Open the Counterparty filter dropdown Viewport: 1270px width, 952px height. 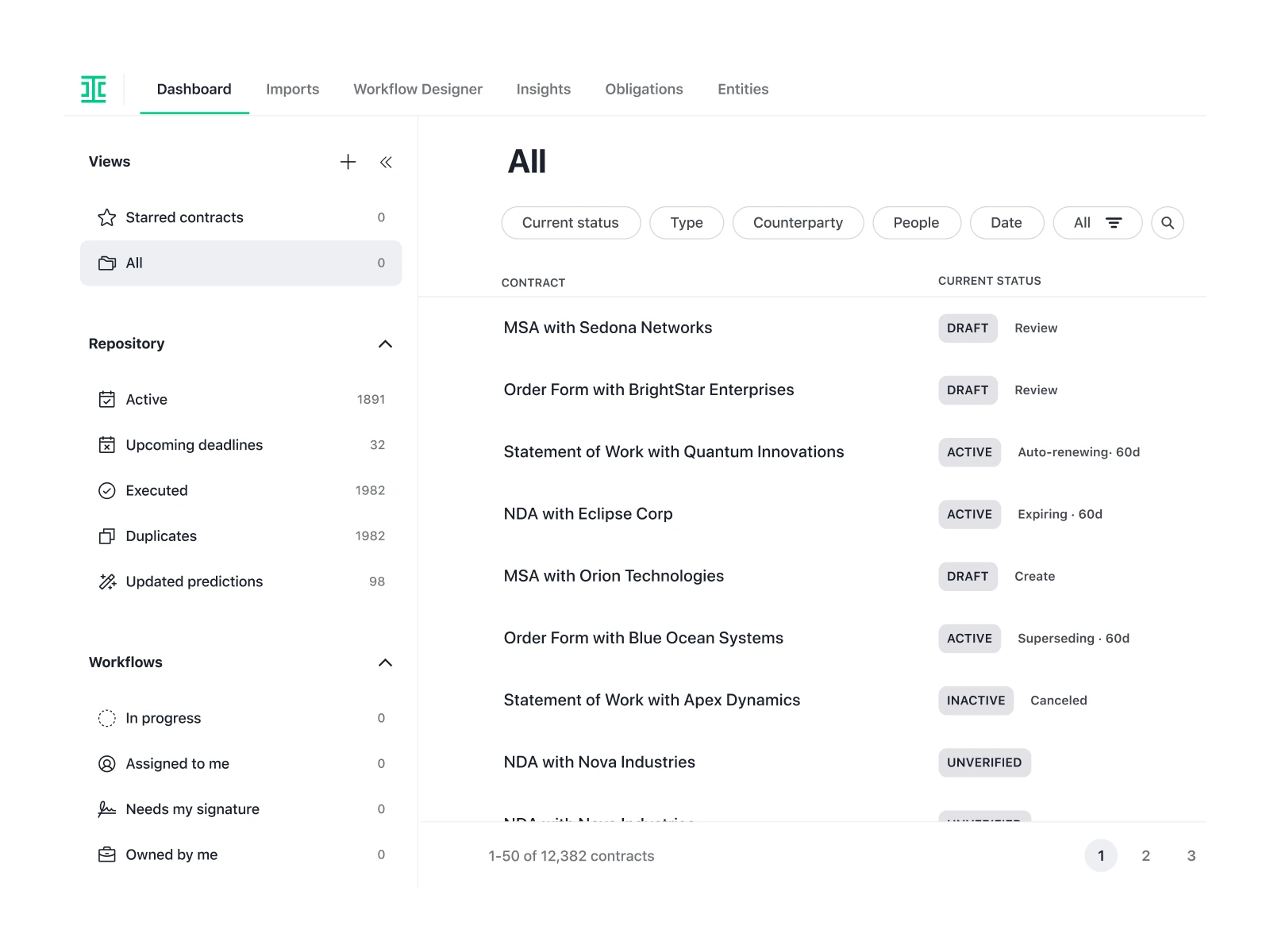(x=798, y=223)
